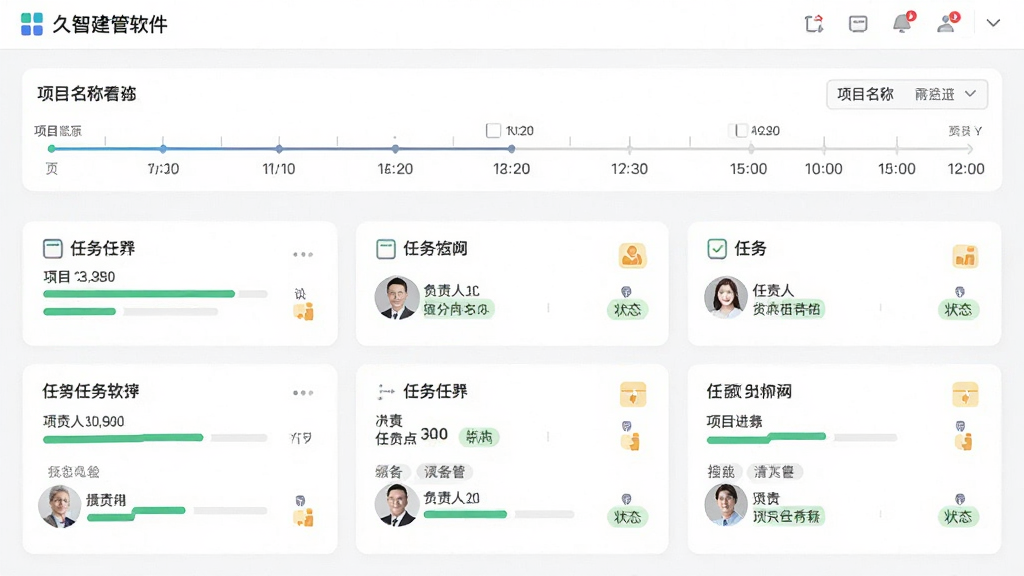This screenshot has width=1024, height=576.
Task: Click the orange chart icon on 任务 card
Action: [x=965, y=257]
